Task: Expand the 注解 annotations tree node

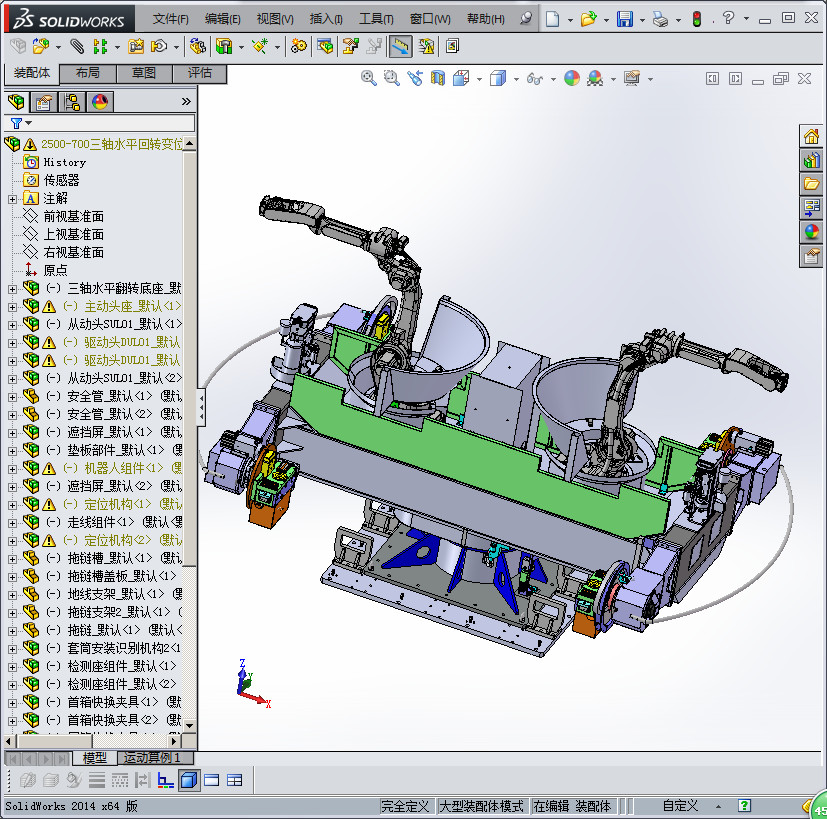Action: point(12,198)
